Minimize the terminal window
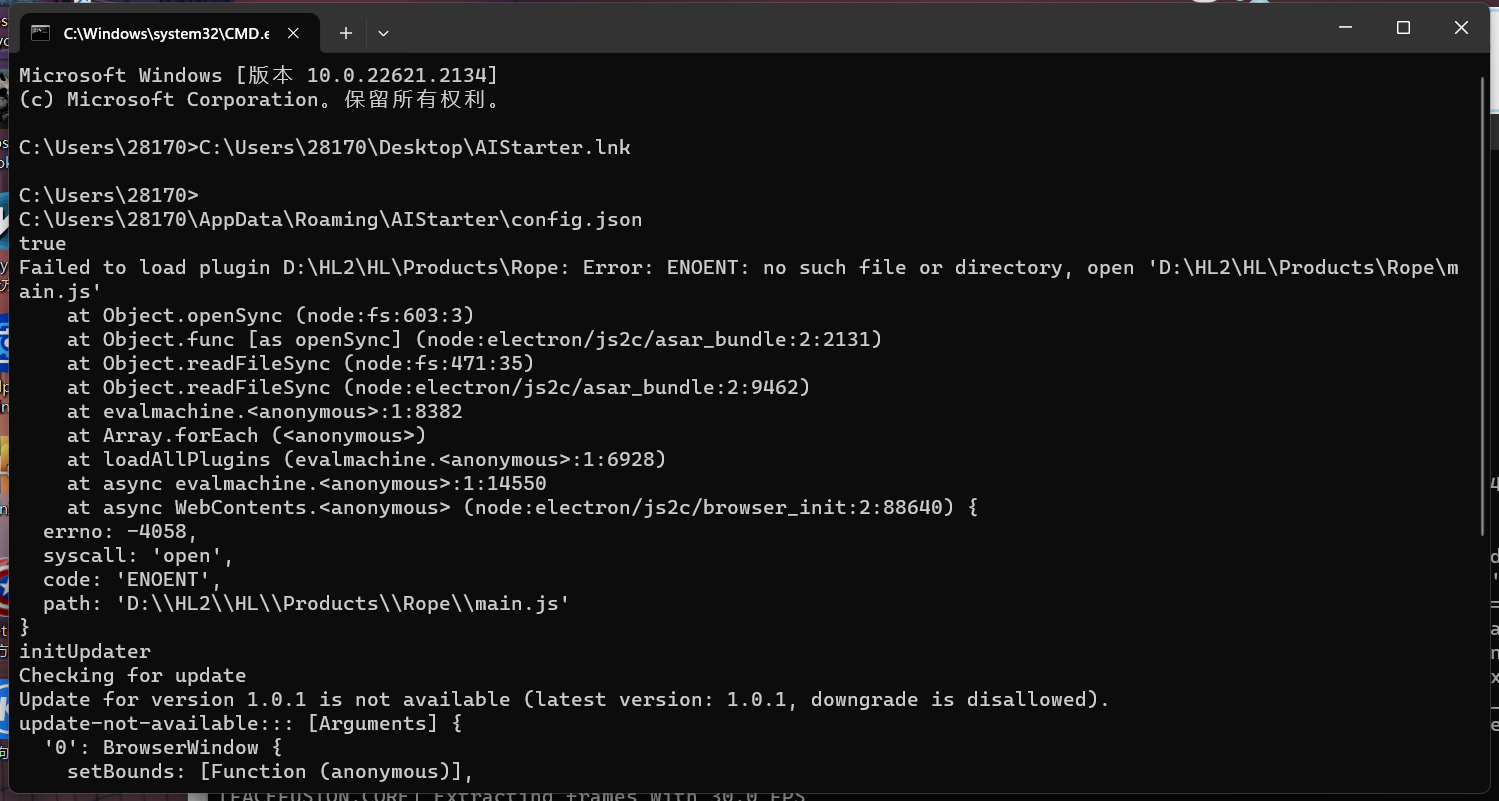The width and height of the screenshot is (1499, 801). [x=1345, y=28]
